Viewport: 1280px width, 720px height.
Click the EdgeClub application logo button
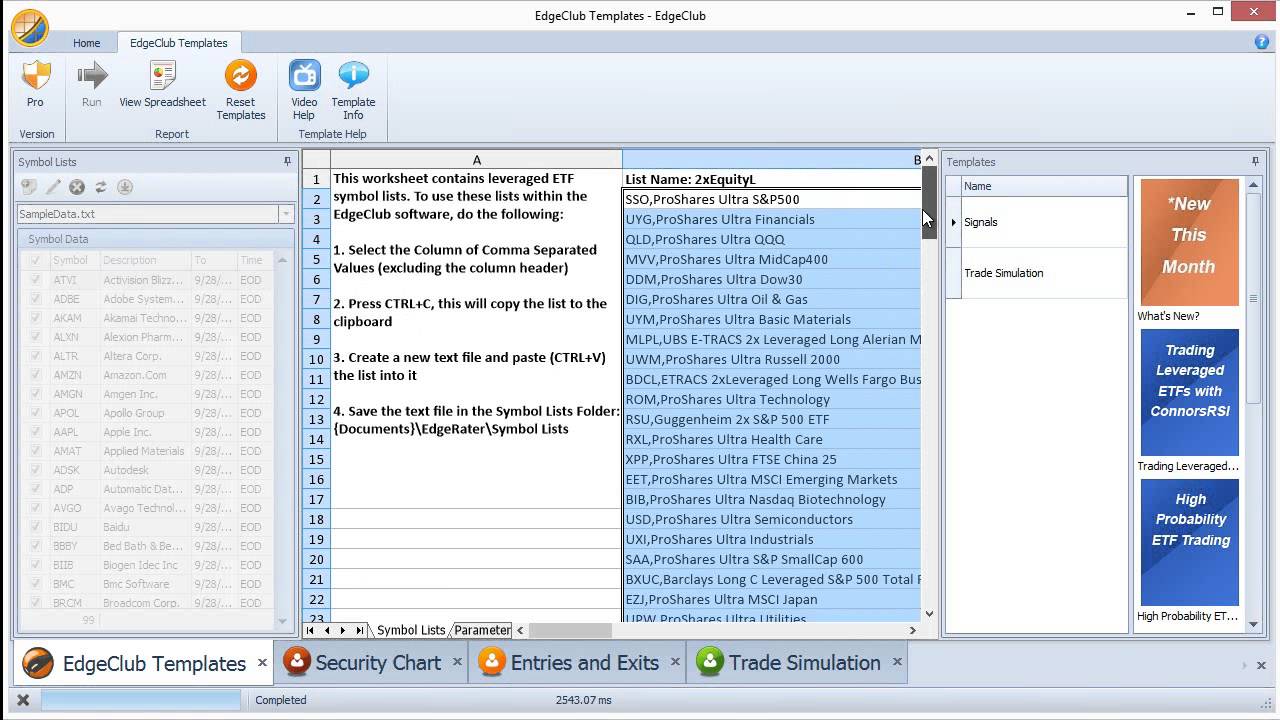(30, 28)
